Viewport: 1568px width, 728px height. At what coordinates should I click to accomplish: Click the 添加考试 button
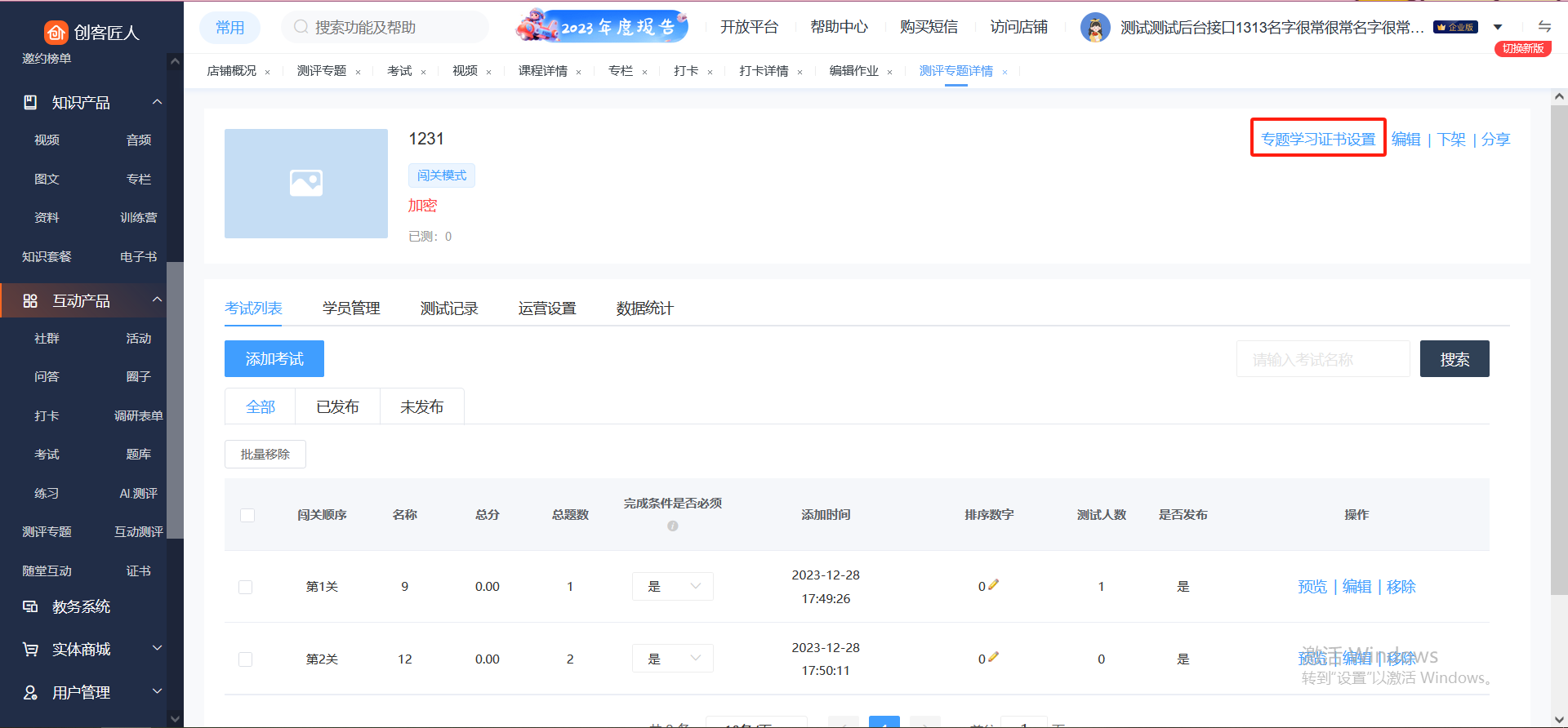pyautogui.click(x=274, y=359)
